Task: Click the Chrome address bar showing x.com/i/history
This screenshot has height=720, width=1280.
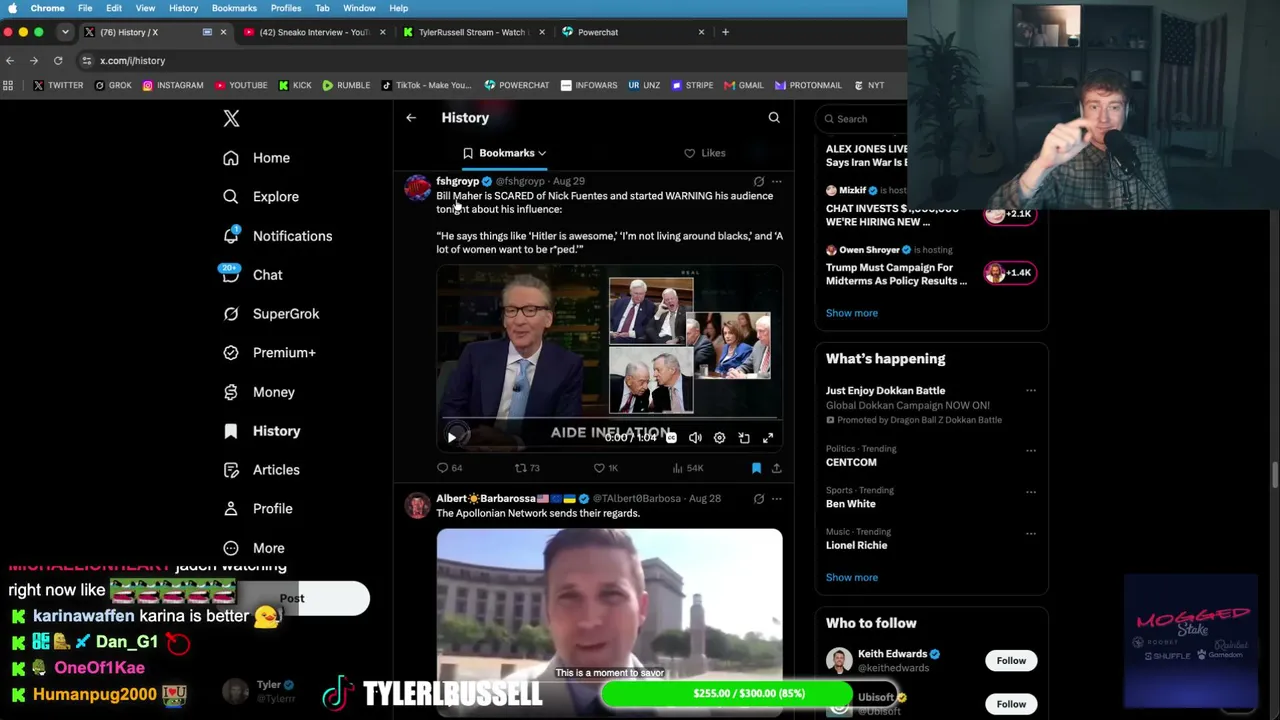Action: tap(132, 61)
